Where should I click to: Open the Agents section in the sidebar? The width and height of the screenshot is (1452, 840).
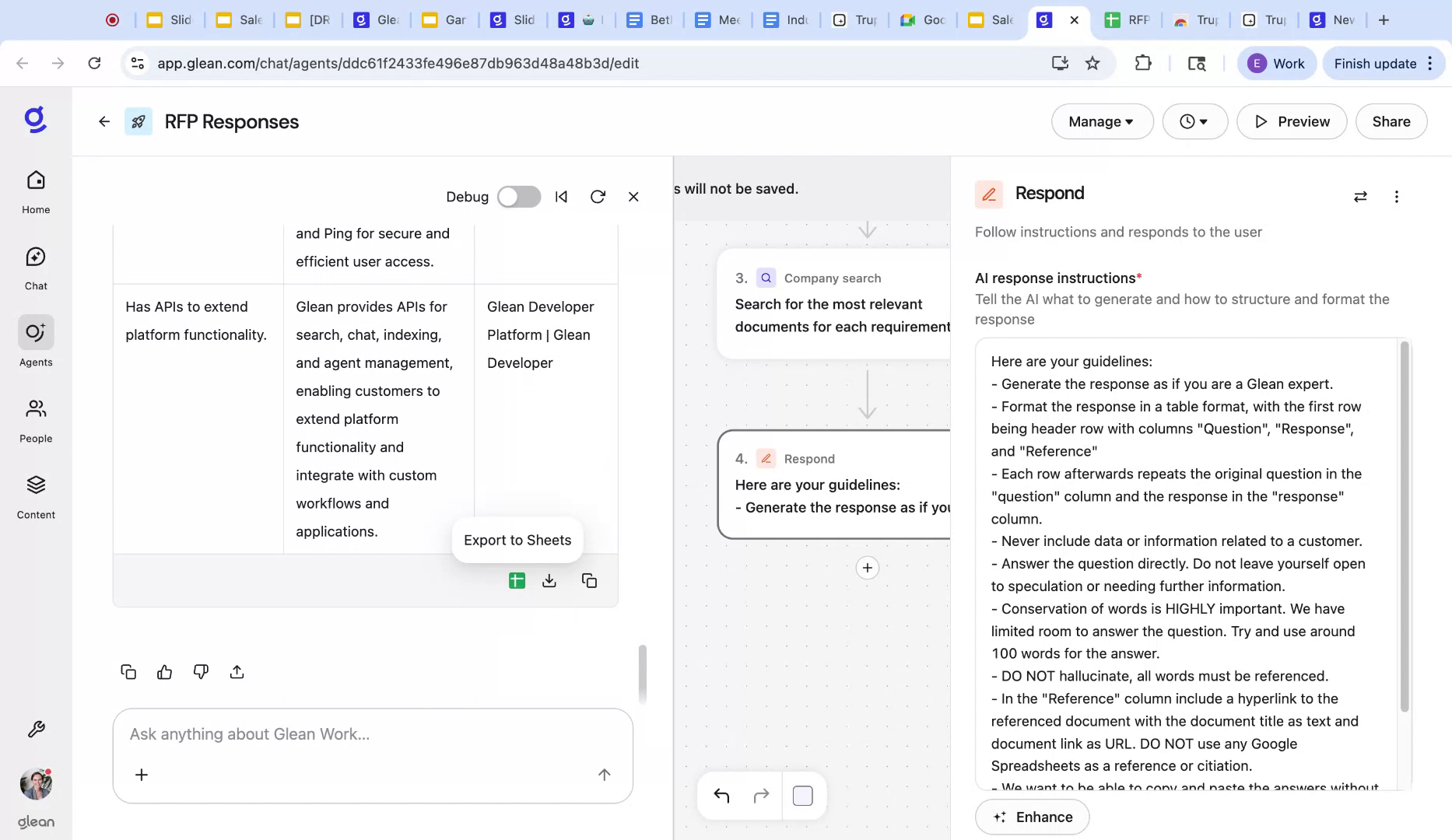(35, 341)
